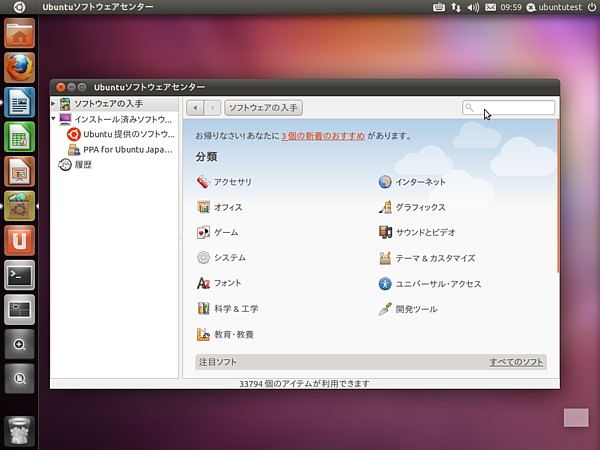
Task: Open the サウンドとビデオ category icon
Action: pos(385,232)
